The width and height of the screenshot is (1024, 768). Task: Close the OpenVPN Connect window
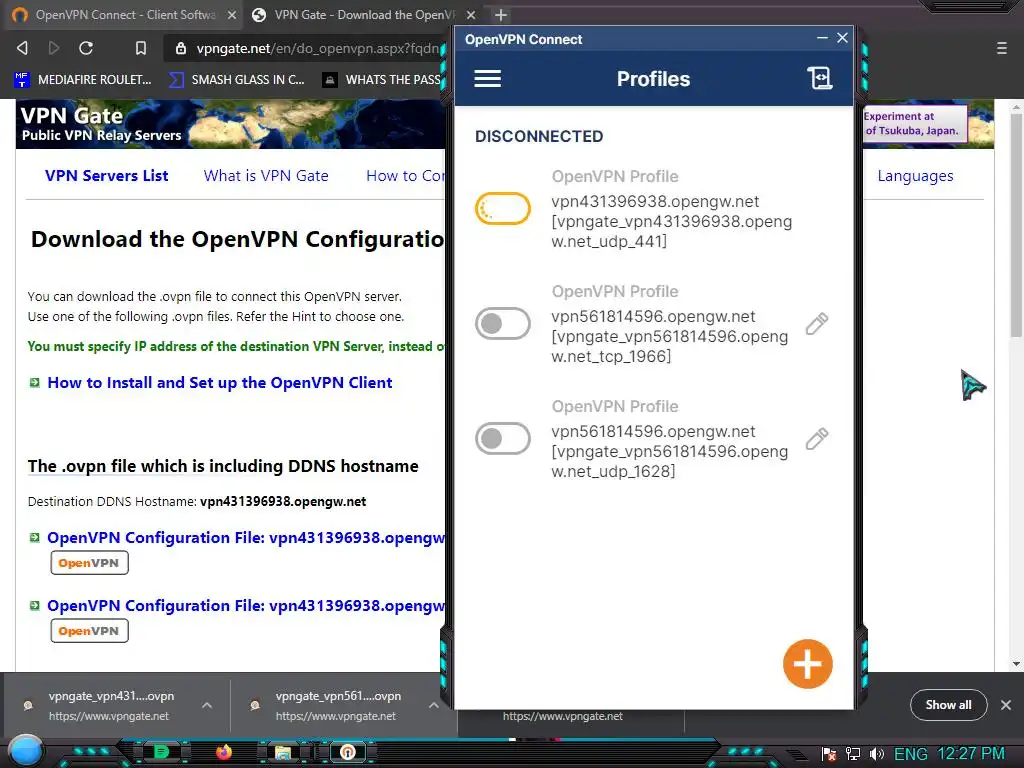coord(842,38)
